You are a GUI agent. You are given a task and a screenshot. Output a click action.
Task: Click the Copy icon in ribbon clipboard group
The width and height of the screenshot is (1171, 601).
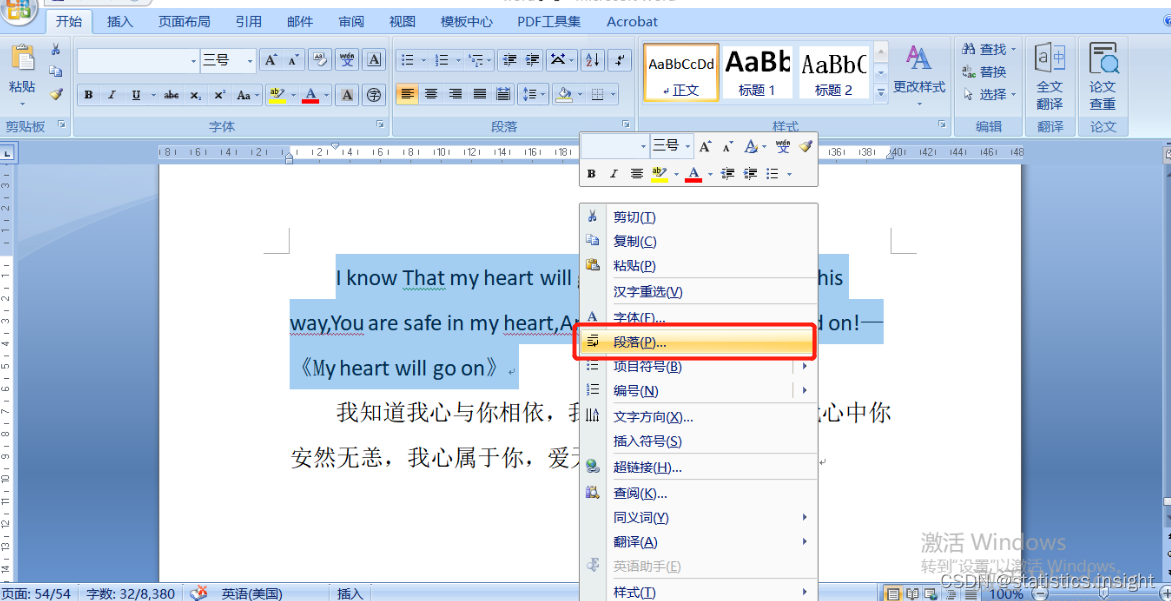(x=55, y=72)
